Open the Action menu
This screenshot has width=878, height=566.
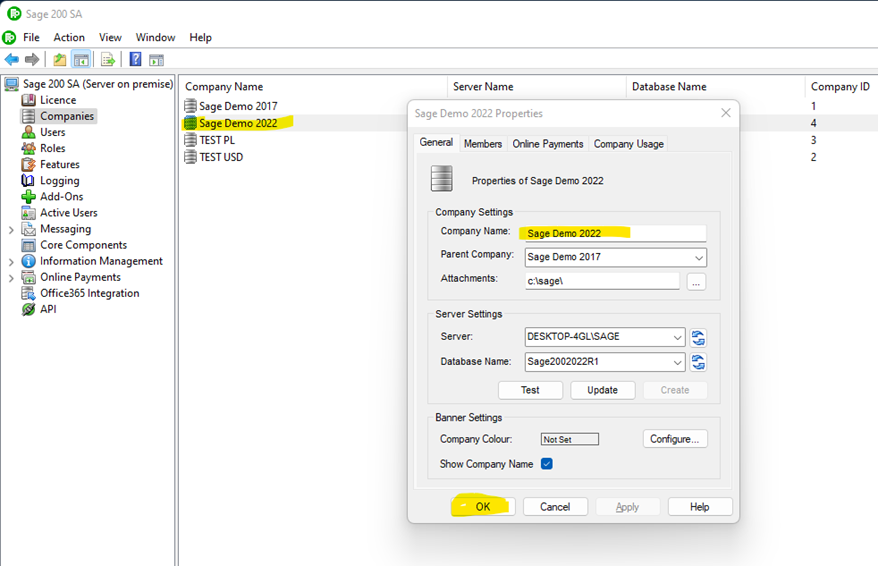click(69, 38)
